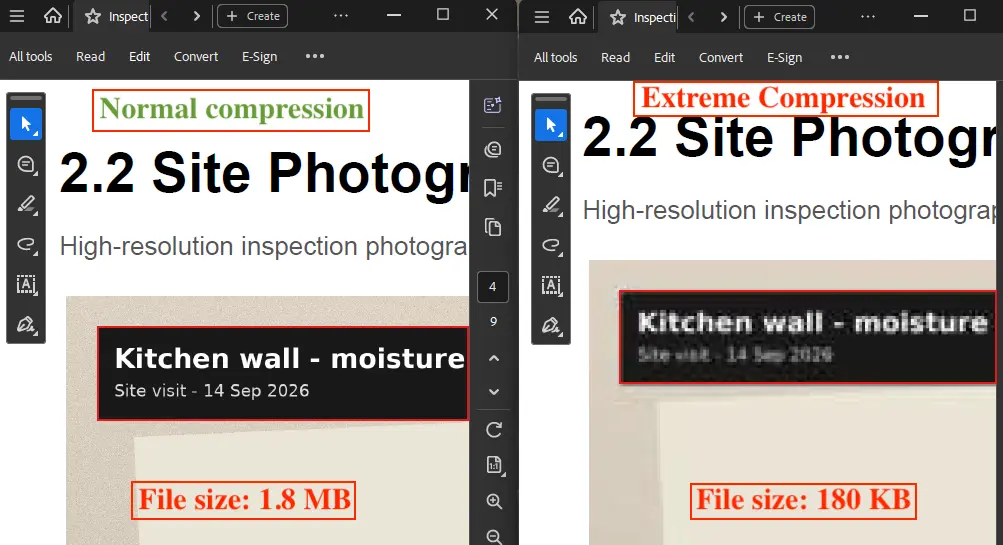Click sharp 'Site visit - 14 Sep 2026' caption
This screenshot has width=1003, height=545.
click(212, 391)
